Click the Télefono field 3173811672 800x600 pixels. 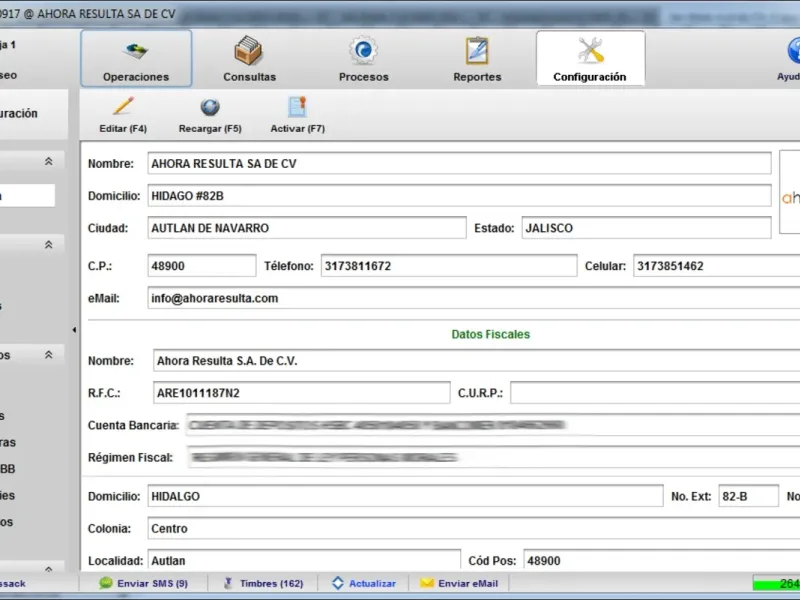click(449, 266)
